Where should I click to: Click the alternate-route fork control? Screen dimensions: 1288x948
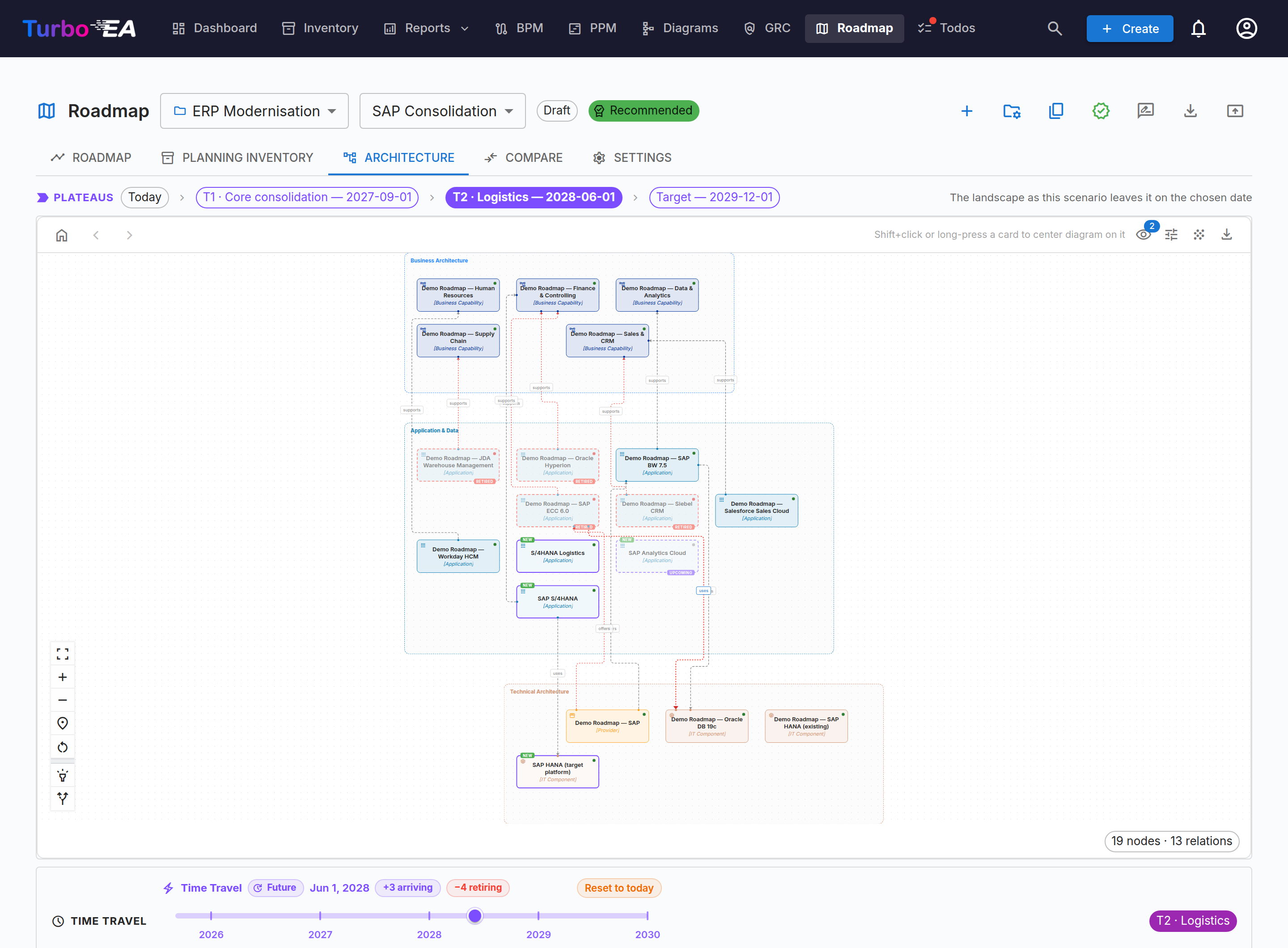pyautogui.click(x=63, y=798)
